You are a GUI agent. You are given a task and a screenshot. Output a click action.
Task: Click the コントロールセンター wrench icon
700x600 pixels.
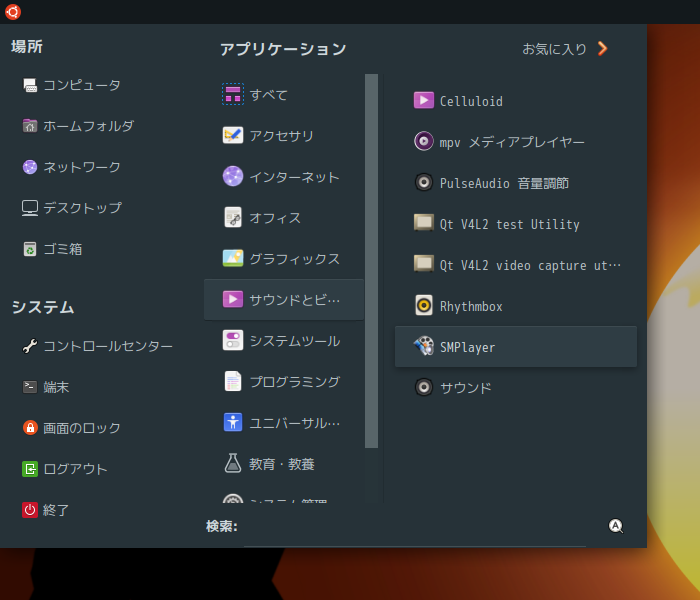click(30, 346)
